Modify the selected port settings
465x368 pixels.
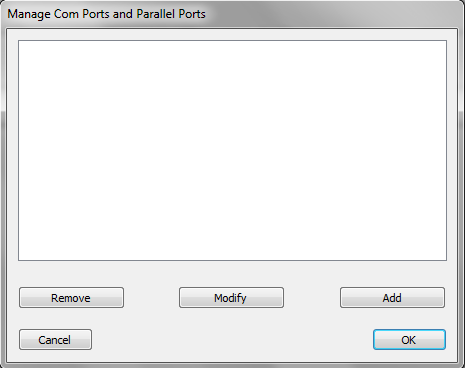(x=231, y=297)
